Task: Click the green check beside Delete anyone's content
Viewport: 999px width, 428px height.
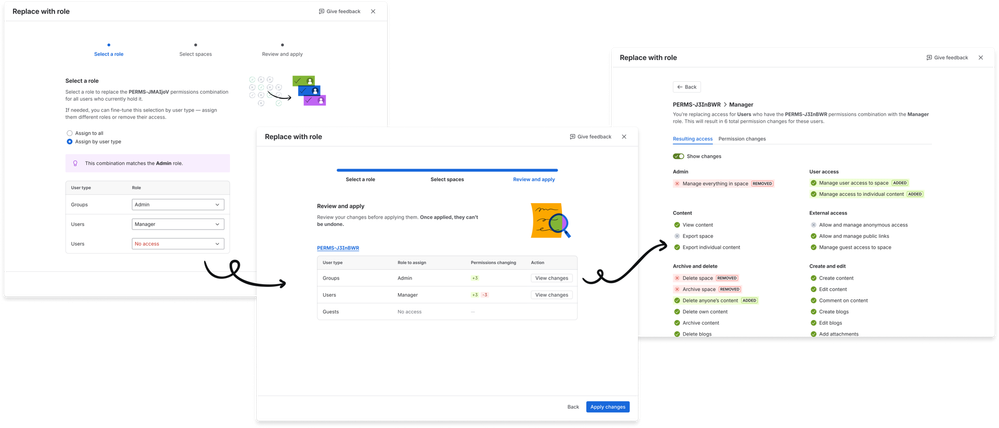Action: click(x=677, y=301)
